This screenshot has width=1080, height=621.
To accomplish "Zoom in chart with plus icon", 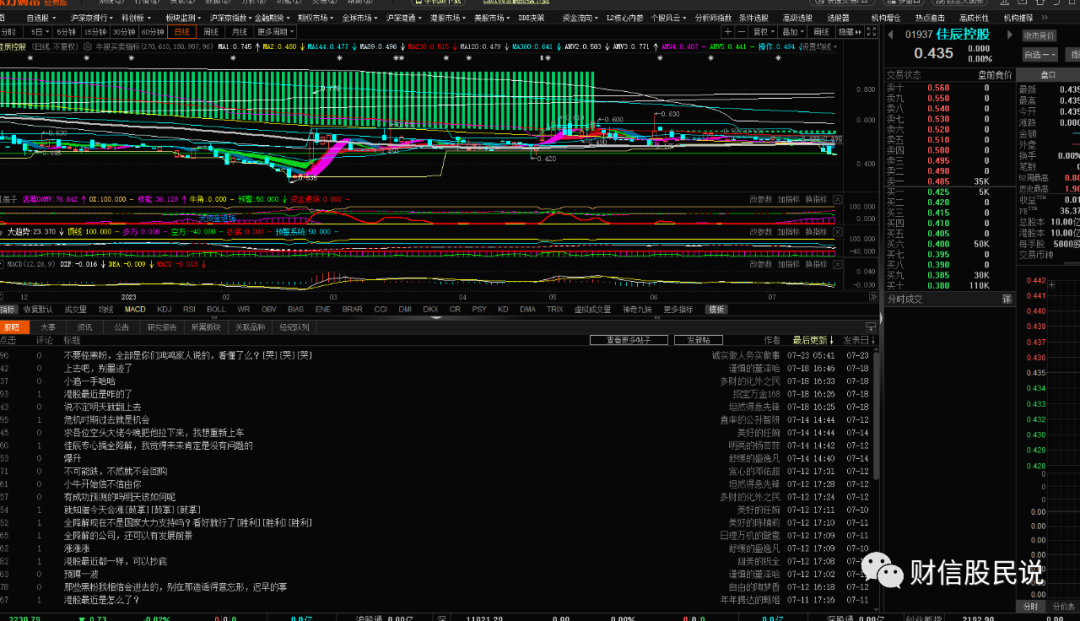I will click(728, 32).
